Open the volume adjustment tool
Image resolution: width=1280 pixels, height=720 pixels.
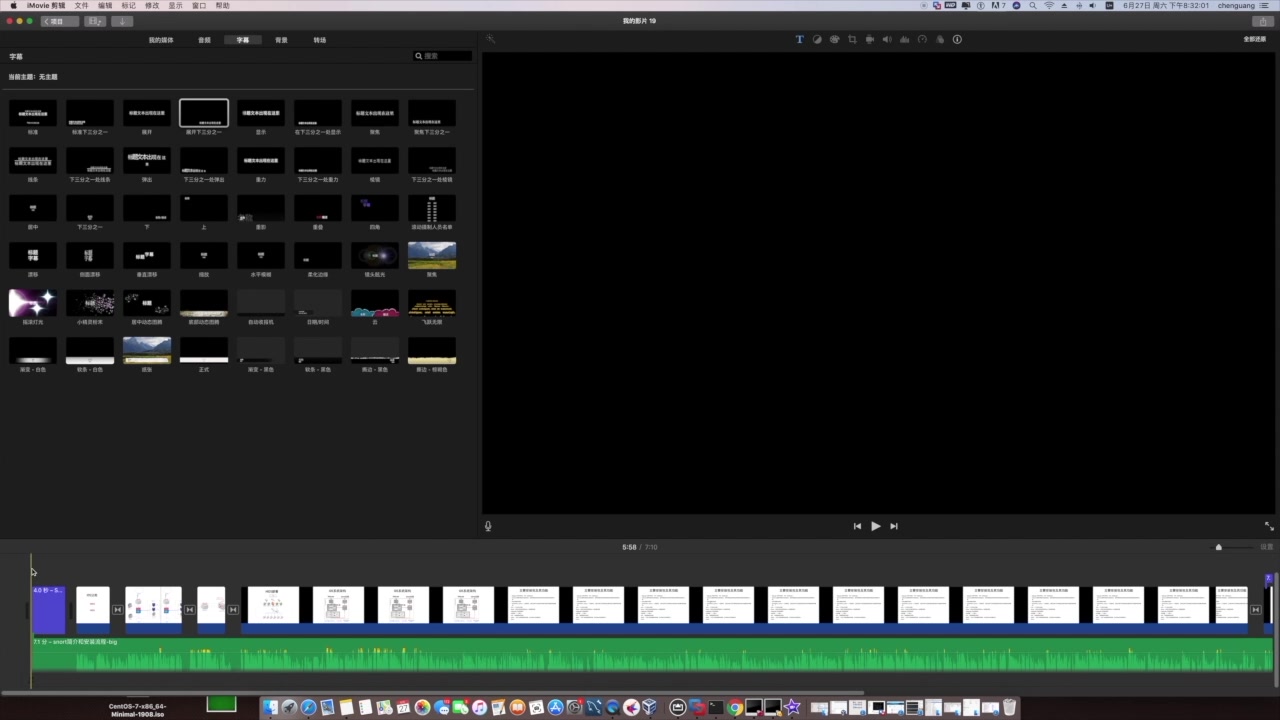tap(887, 40)
